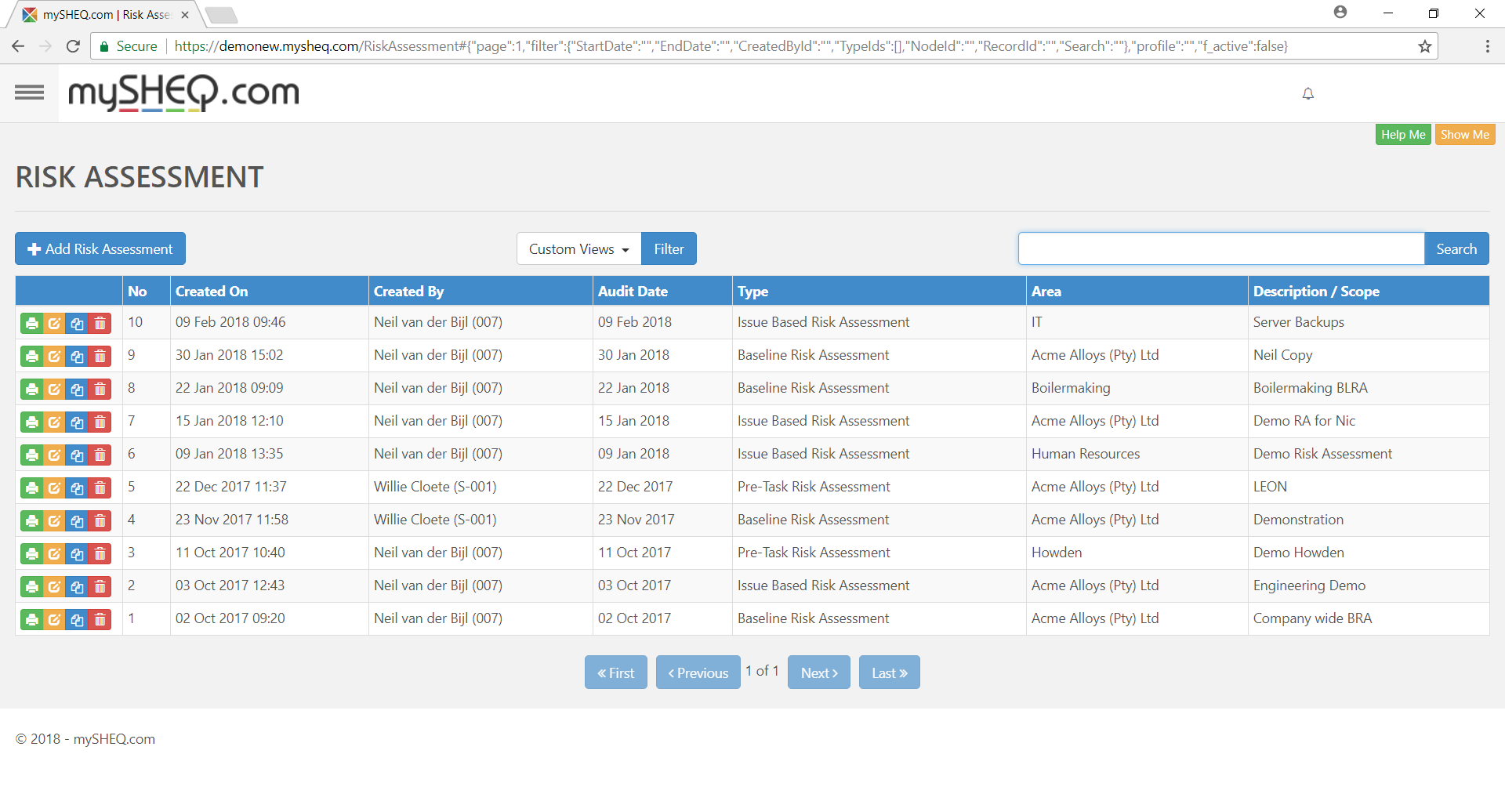The width and height of the screenshot is (1505, 812).
Task: Click the browser profile icon
Action: click(1342, 13)
